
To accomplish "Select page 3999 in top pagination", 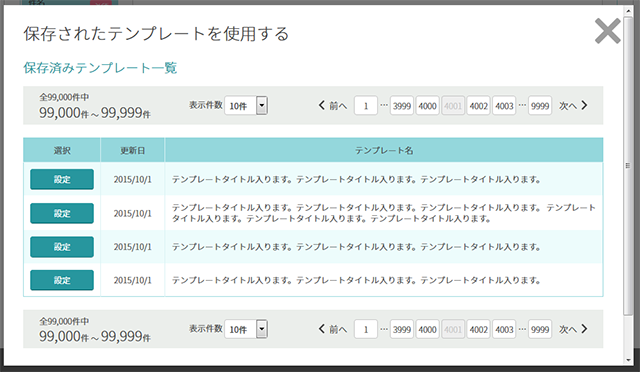I will point(402,106).
